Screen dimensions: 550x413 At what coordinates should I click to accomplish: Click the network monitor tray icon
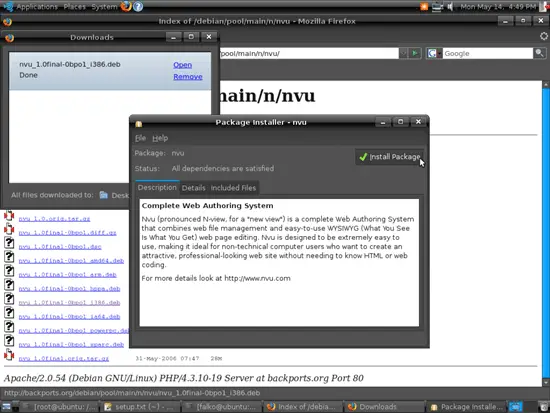coord(437,7)
